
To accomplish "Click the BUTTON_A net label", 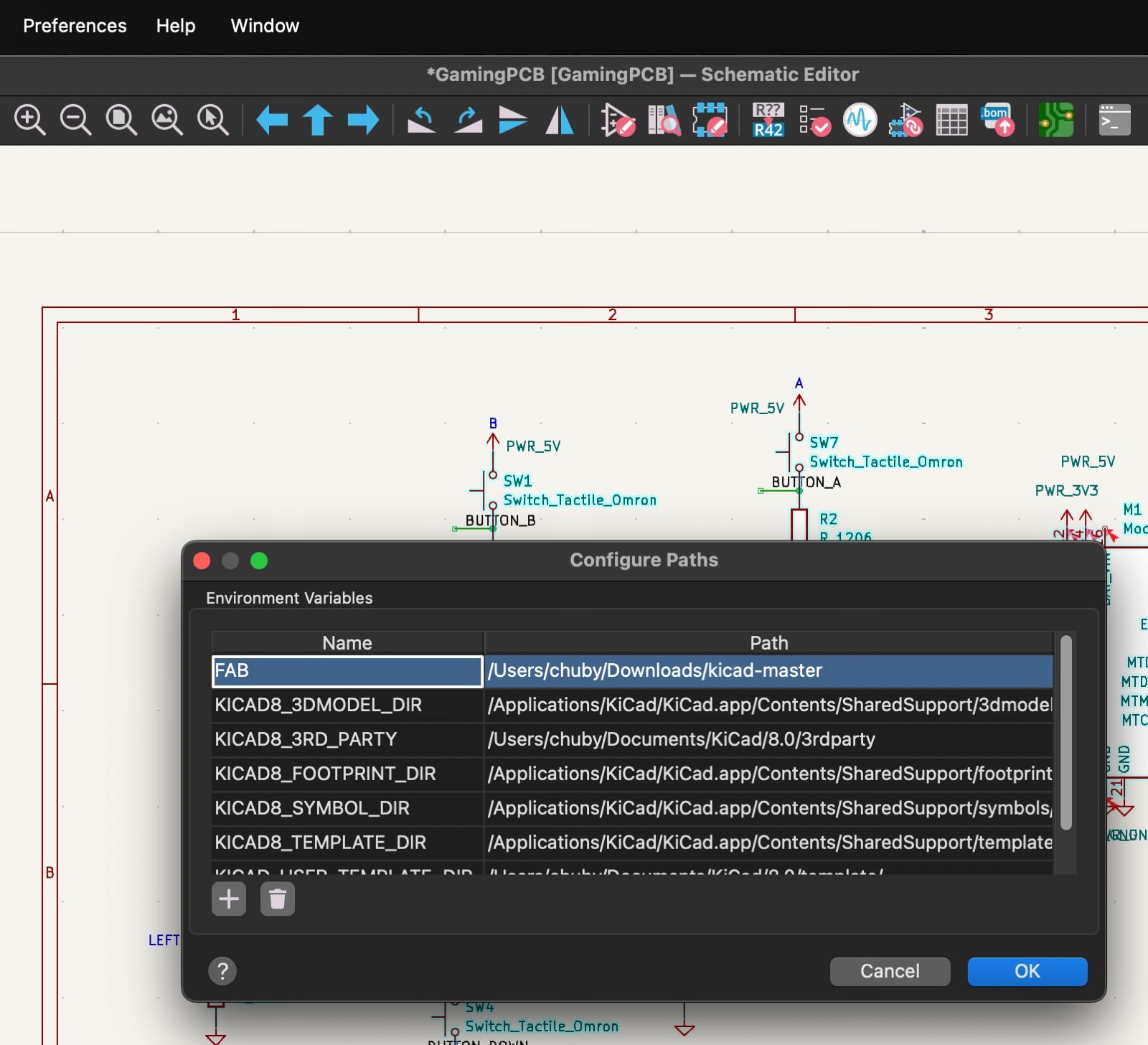I will 806,482.
